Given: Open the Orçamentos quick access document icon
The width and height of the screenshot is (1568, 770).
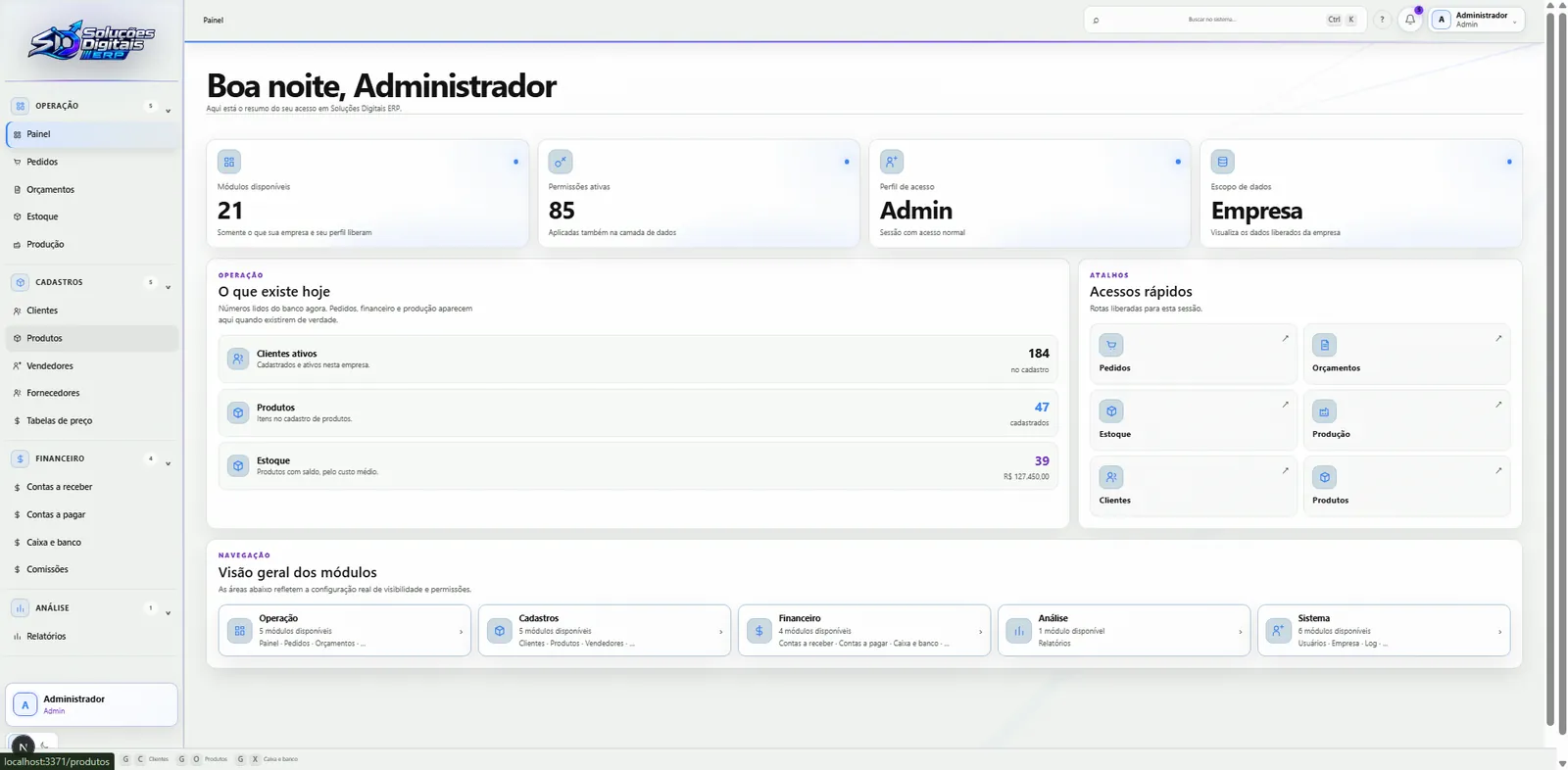Looking at the screenshot, I should point(1325,345).
